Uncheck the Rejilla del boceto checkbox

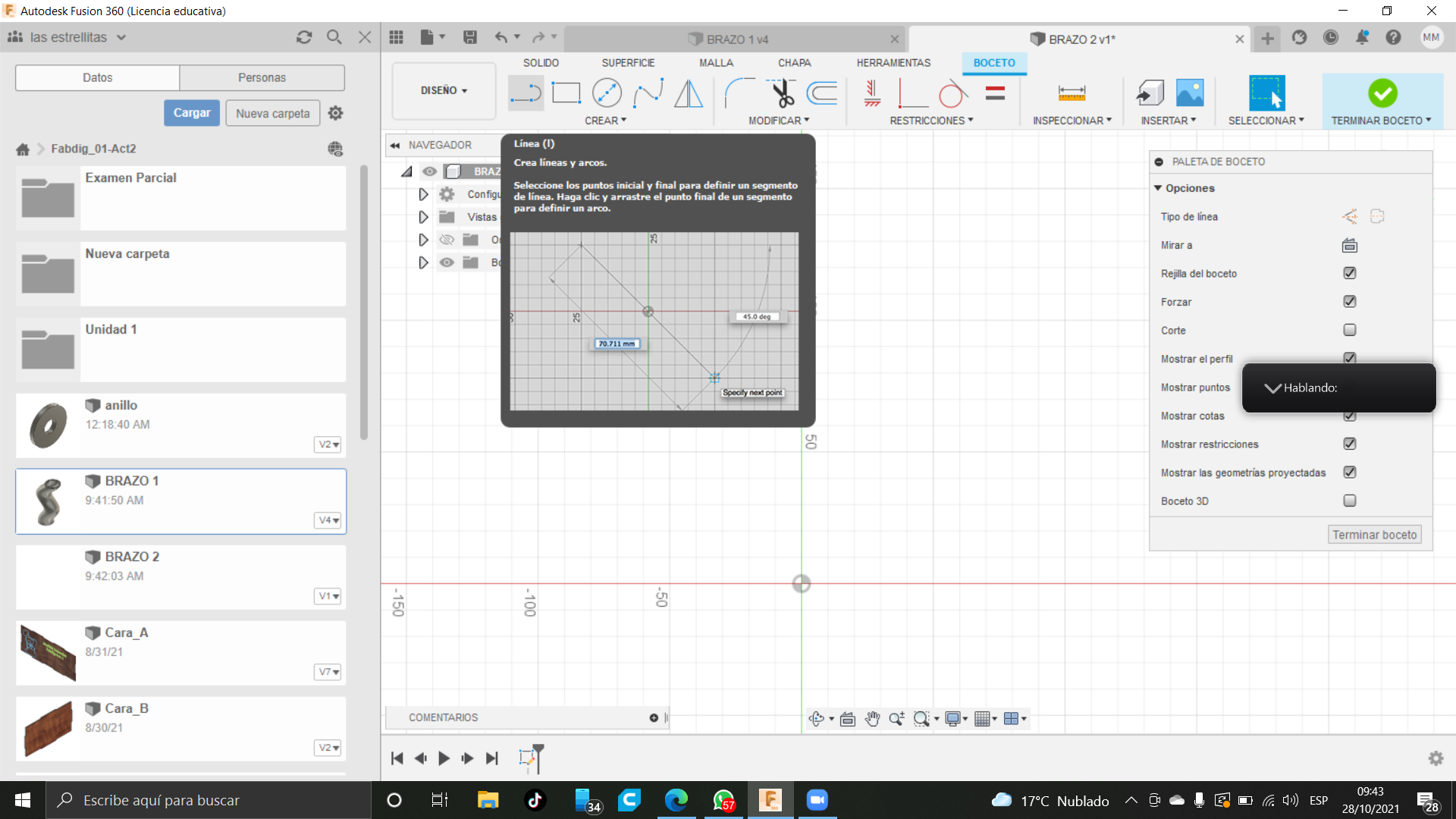(x=1350, y=273)
